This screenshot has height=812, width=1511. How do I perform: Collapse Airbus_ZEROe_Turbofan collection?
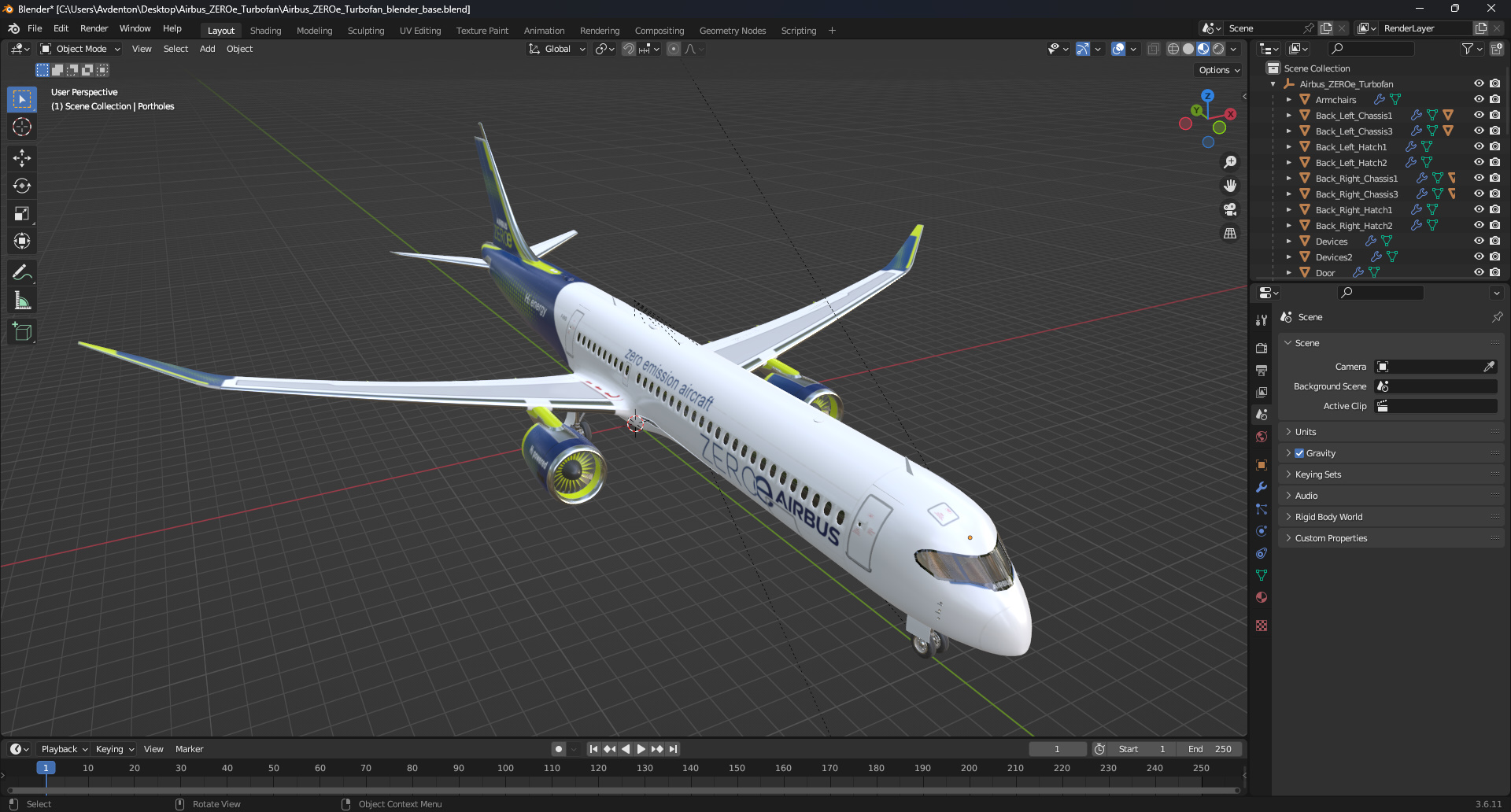(x=1273, y=84)
